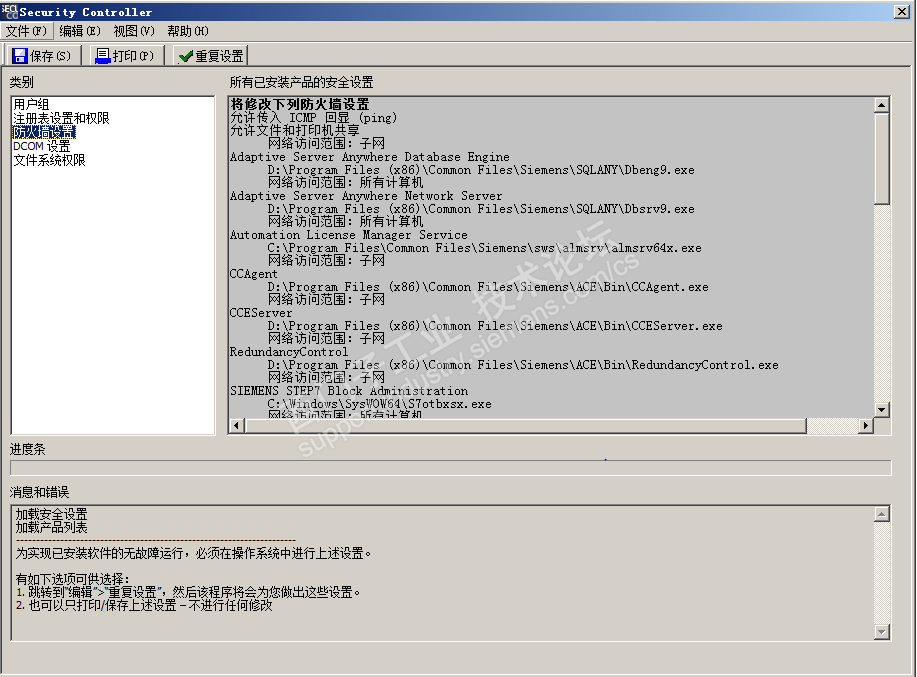The height and width of the screenshot is (677, 917).
Task: Click the left arrow of horizontal scrollbar
Action: 236,426
